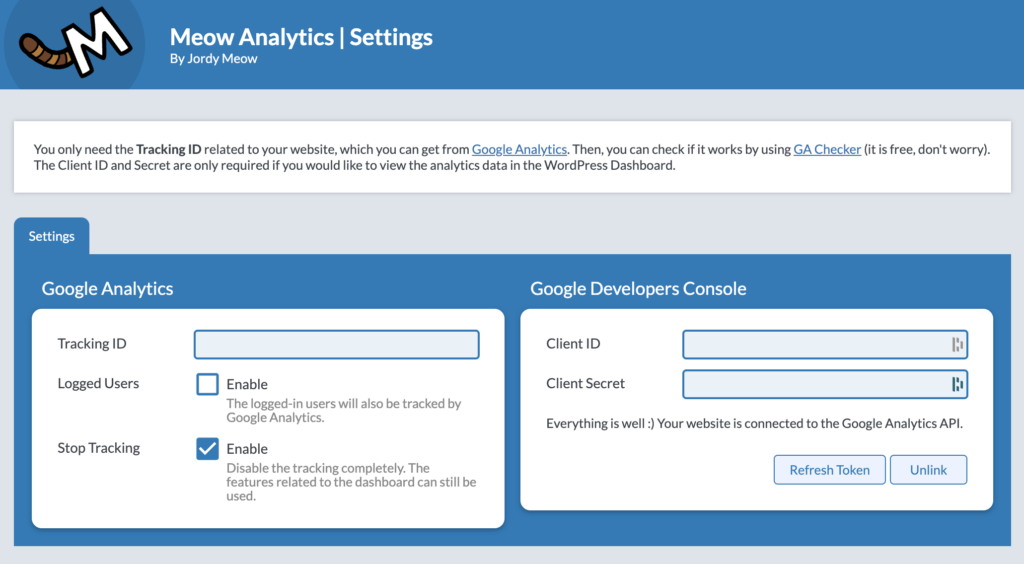Click the Unlink button
Screen dimensions: 1024x564
[928, 470]
